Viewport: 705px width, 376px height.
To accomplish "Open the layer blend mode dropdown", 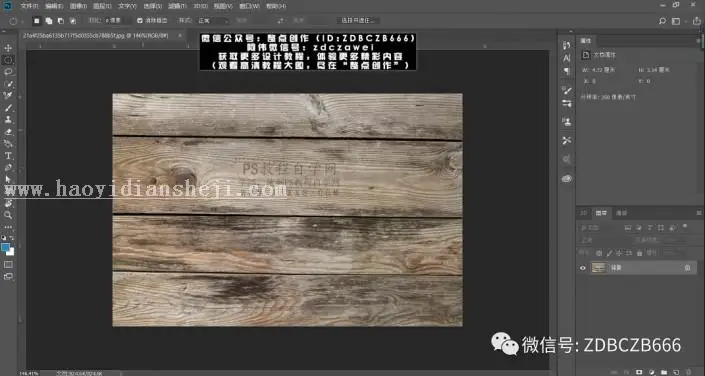I will [602, 241].
